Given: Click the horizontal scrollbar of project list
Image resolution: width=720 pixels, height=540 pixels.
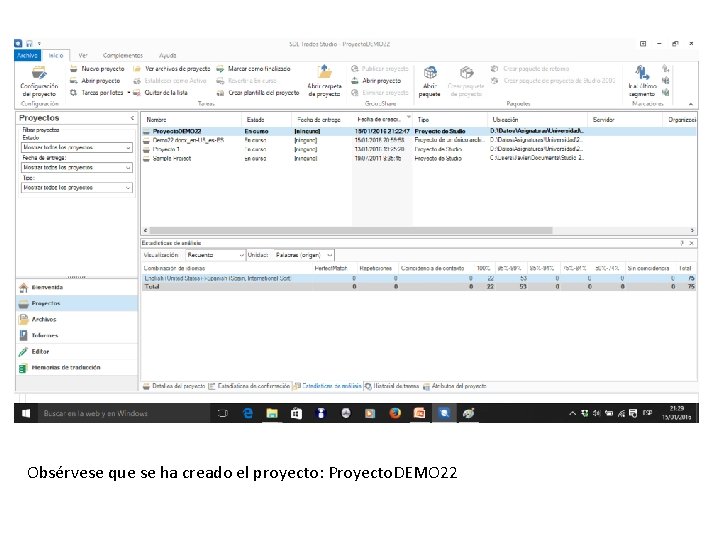Looking at the screenshot, I should [351, 230].
